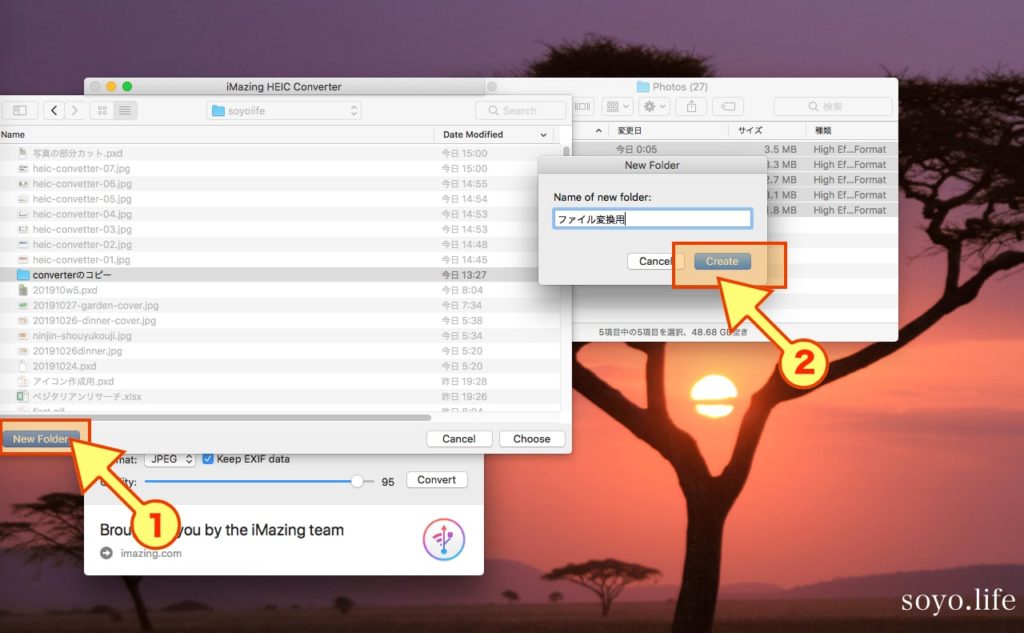The image size is (1024, 633).
Task: Click the tags icon in Photos Finder window
Action: (728, 106)
